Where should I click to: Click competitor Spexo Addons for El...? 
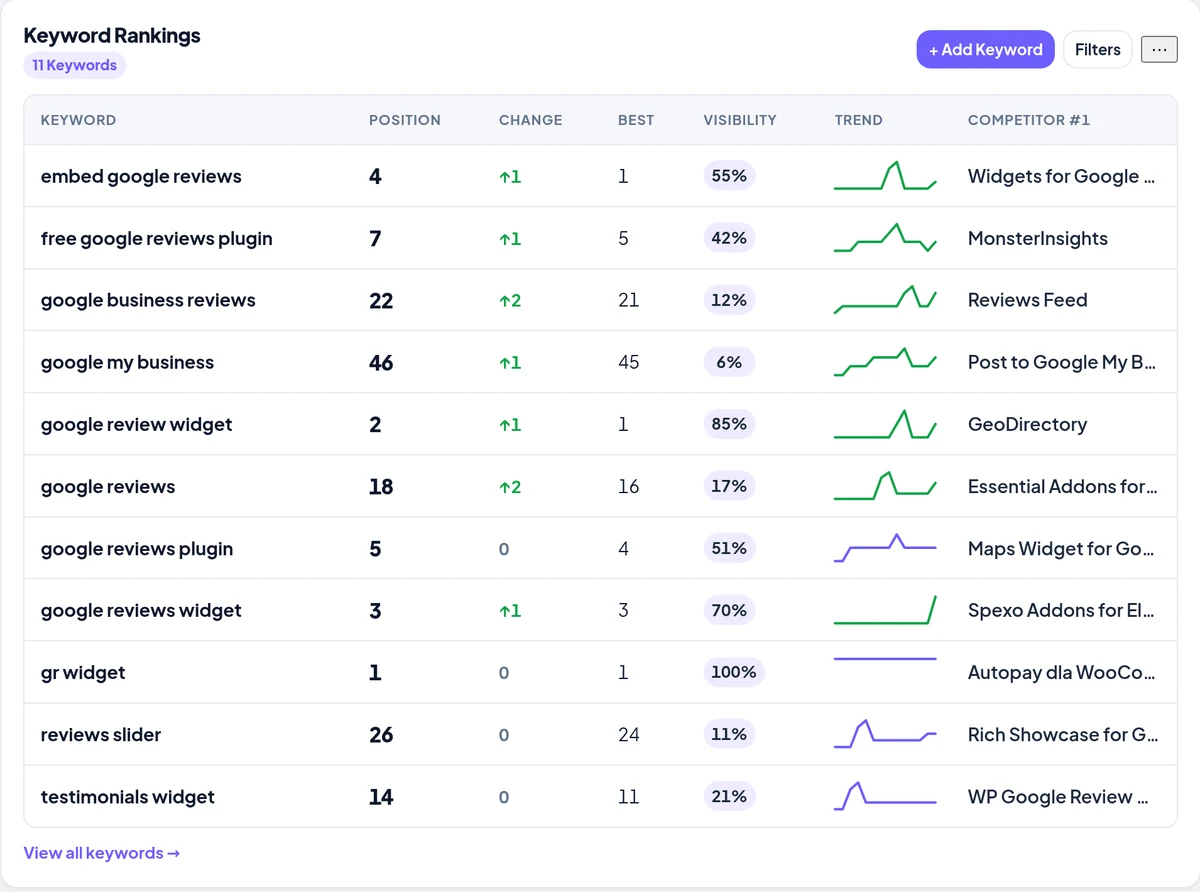[1062, 610]
